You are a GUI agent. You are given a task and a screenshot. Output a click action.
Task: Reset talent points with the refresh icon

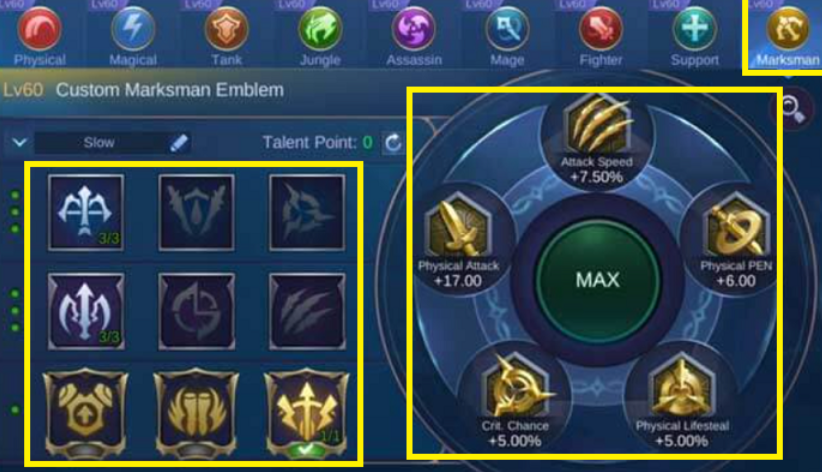pyautogui.click(x=393, y=143)
